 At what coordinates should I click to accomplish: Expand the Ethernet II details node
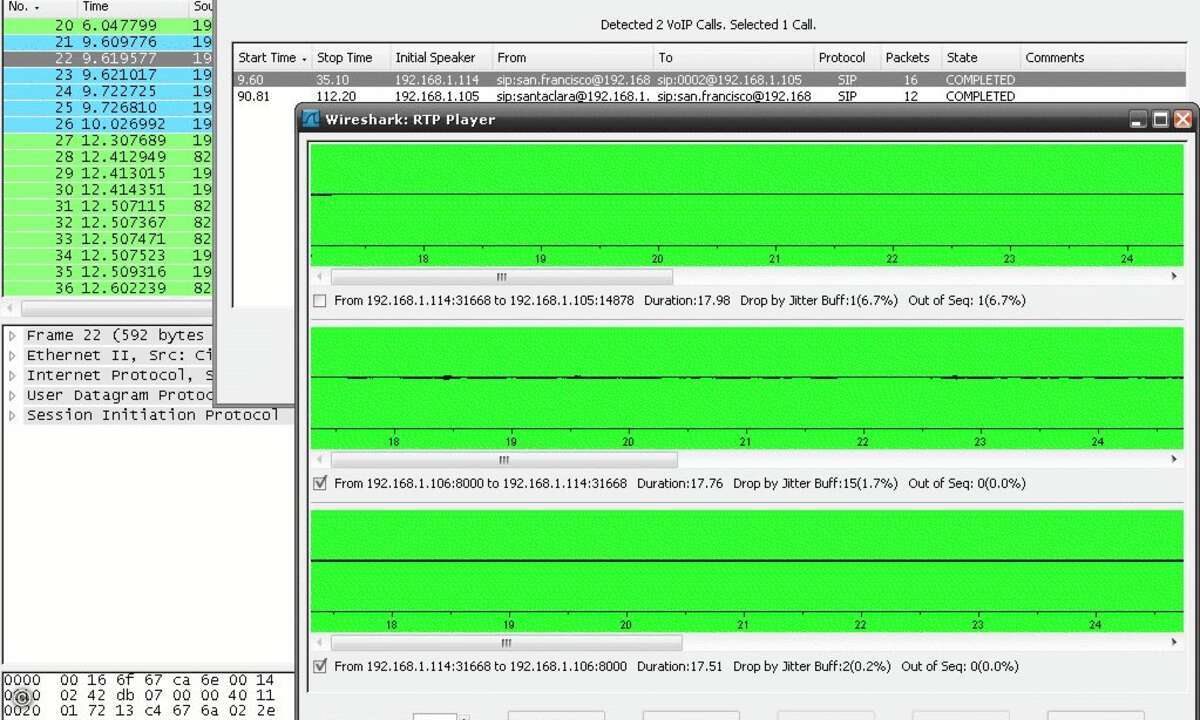[x=12, y=356]
